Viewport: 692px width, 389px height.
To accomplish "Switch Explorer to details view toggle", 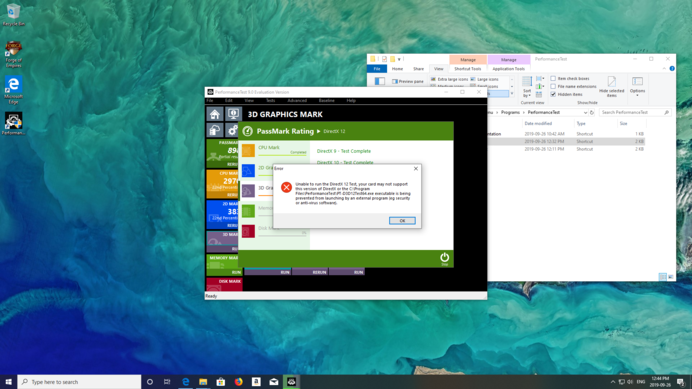I will click(x=662, y=277).
